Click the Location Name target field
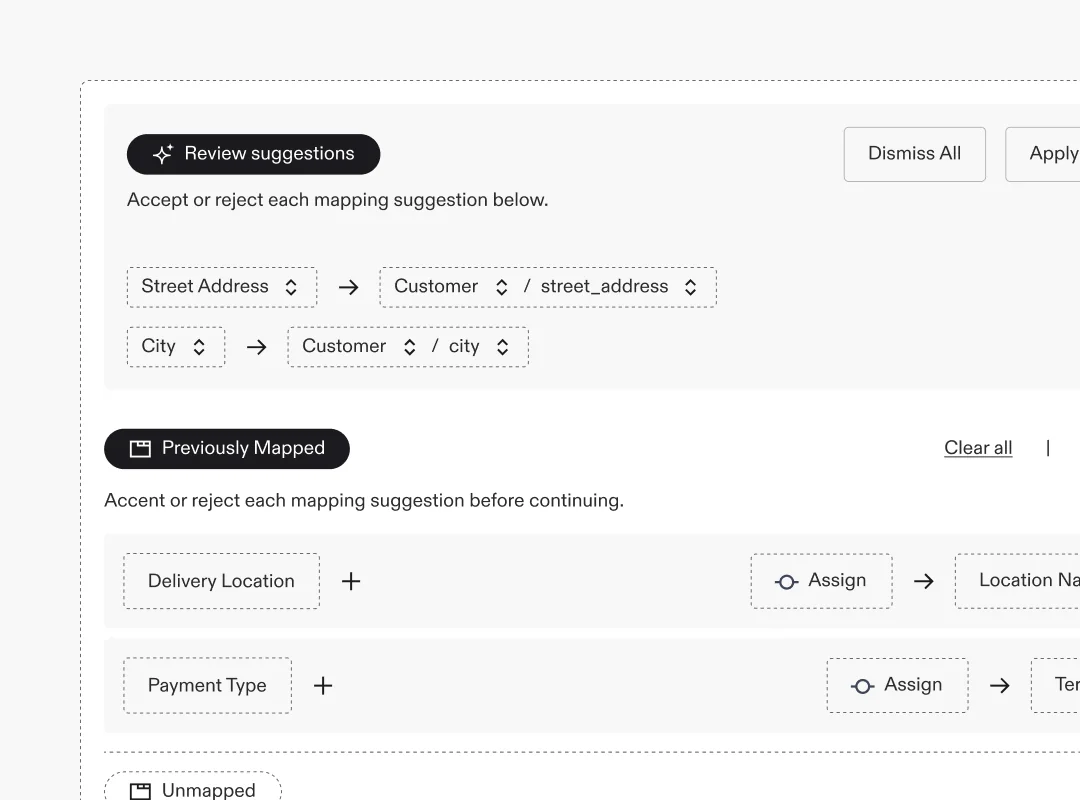Image resolution: width=1080 pixels, height=800 pixels. click(1030, 581)
